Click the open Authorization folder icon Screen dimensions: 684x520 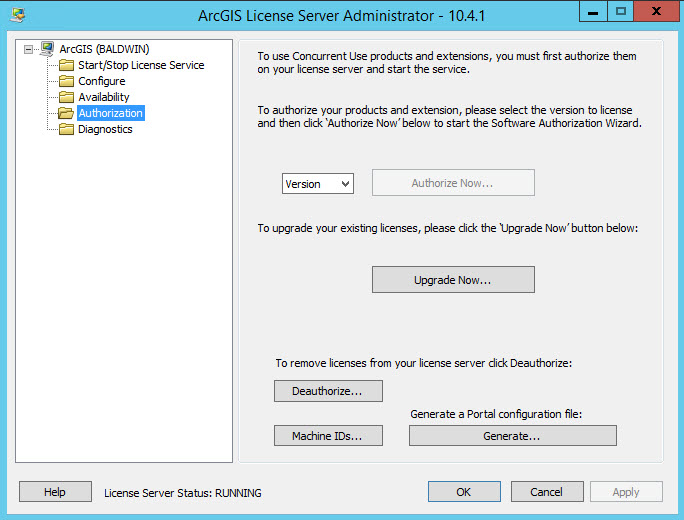pyautogui.click(x=67, y=113)
